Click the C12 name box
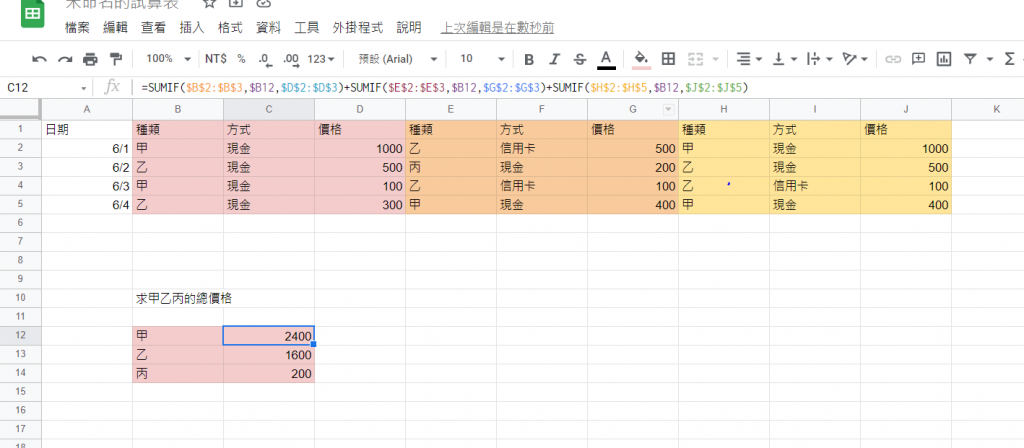This screenshot has width=1024, height=448. (x=39, y=88)
